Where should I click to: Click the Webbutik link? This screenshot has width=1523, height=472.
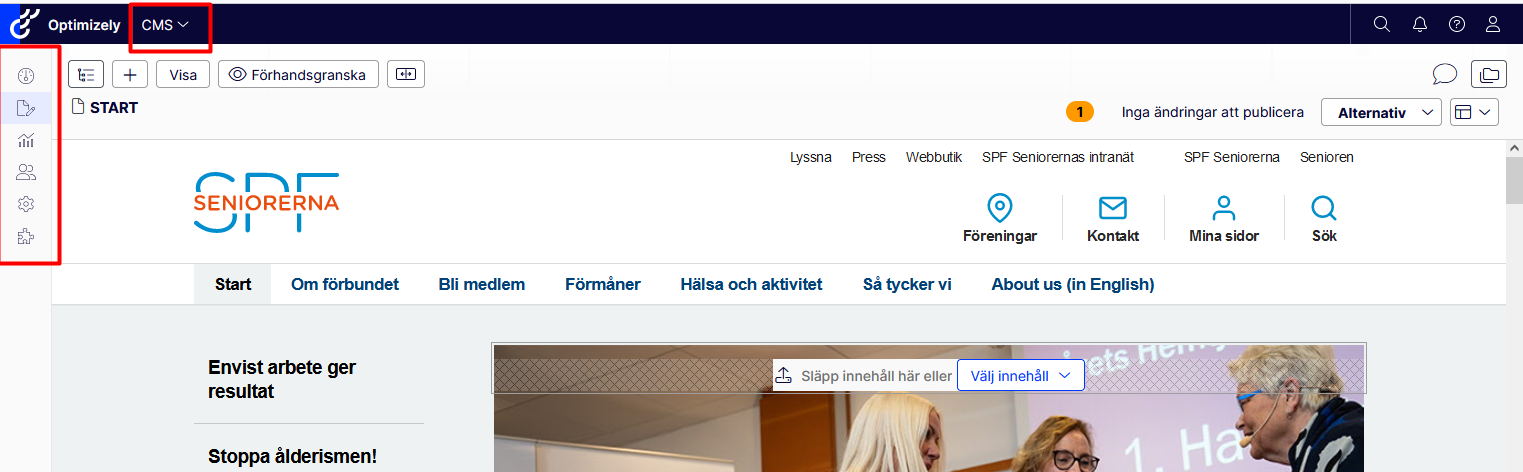(933, 157)
